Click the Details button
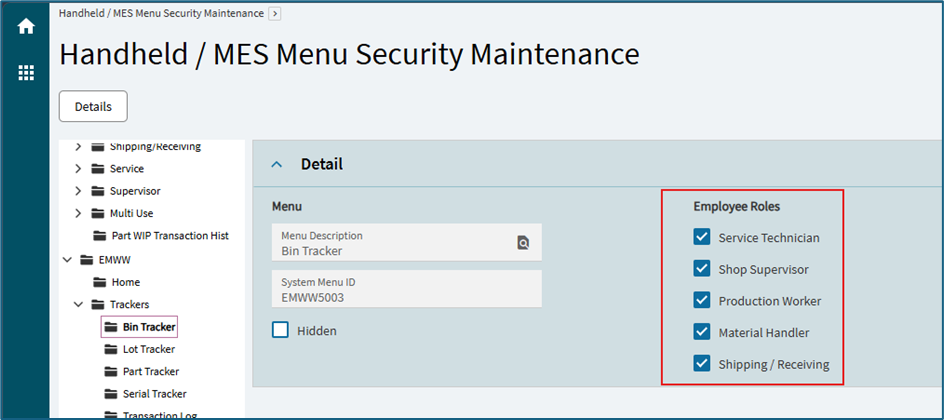Image resolution: width=944 pixels, height=420 pixels. tap(93, 107)
